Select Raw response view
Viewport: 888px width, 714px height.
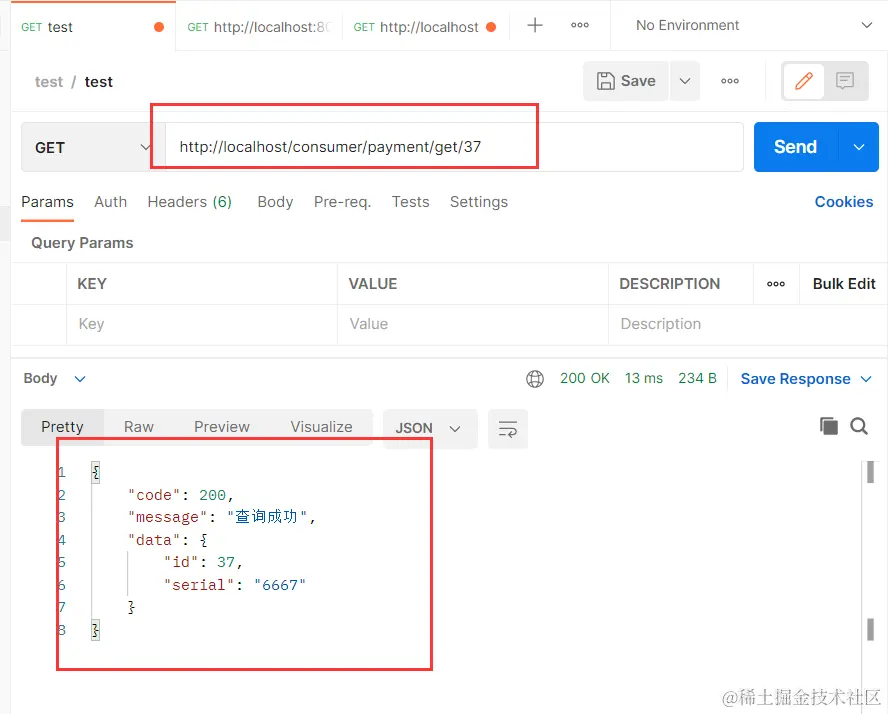(x=139, y=427)
